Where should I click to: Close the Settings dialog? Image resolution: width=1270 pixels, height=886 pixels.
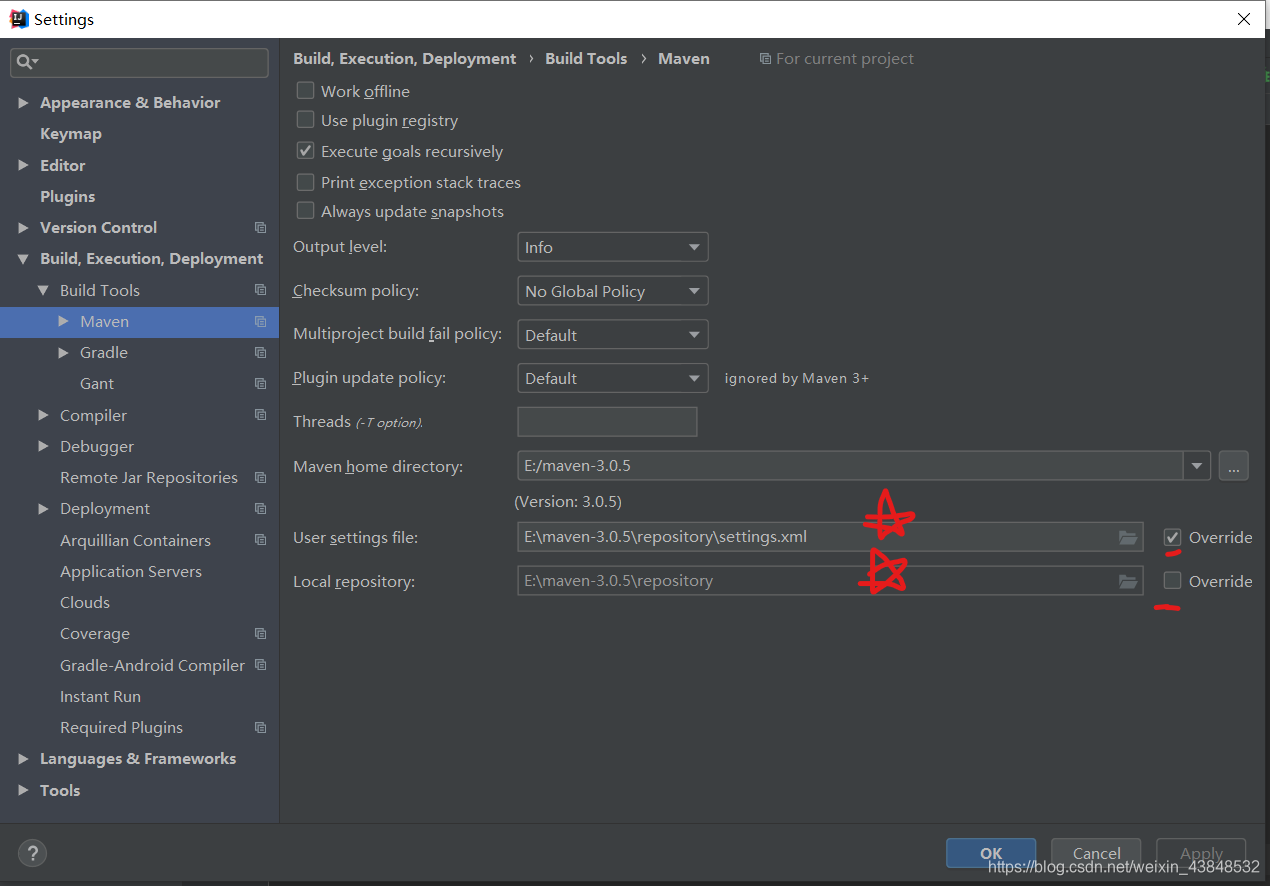(x=1243, y=19)
